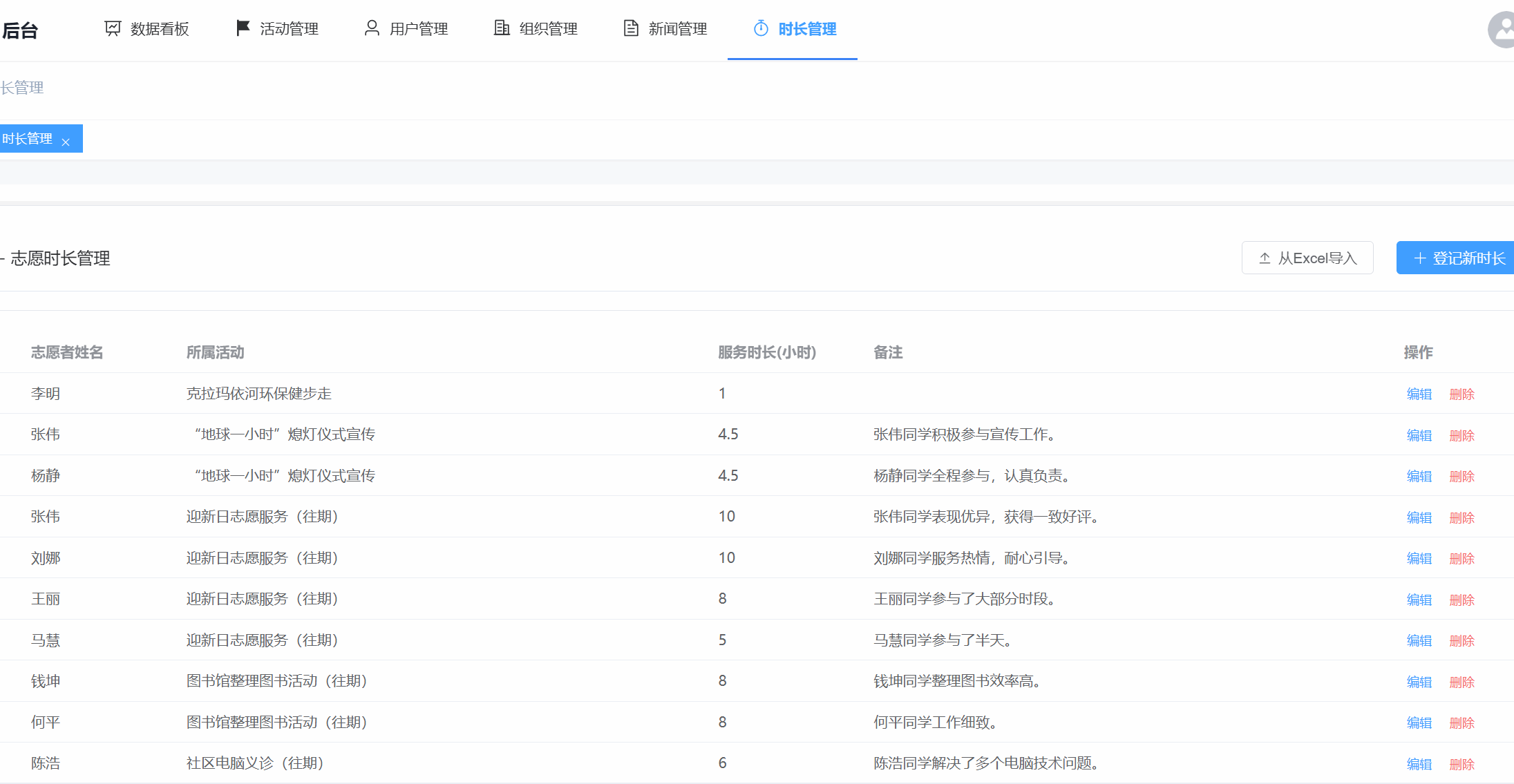Click the document icon for news management
This screenshot has width=1514, height=784.
(631, 28)
